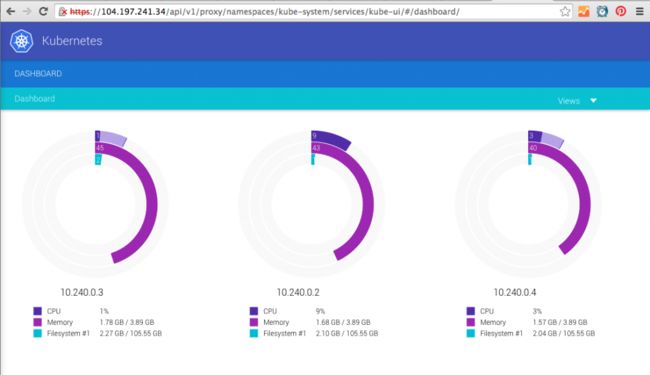The width and height of the screenshot is (650, 375).
Task: Click the Filesystem #1 swatch for 10.240.0.3
Action: pyautogui.click(x=38, y=333)
